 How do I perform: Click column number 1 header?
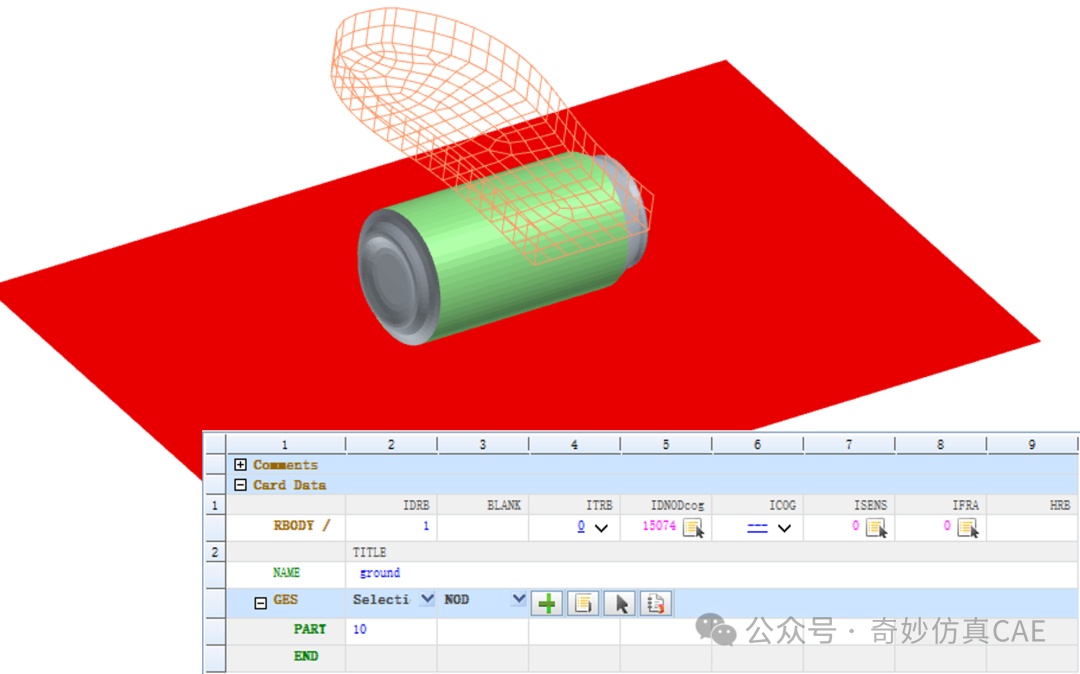284,445
